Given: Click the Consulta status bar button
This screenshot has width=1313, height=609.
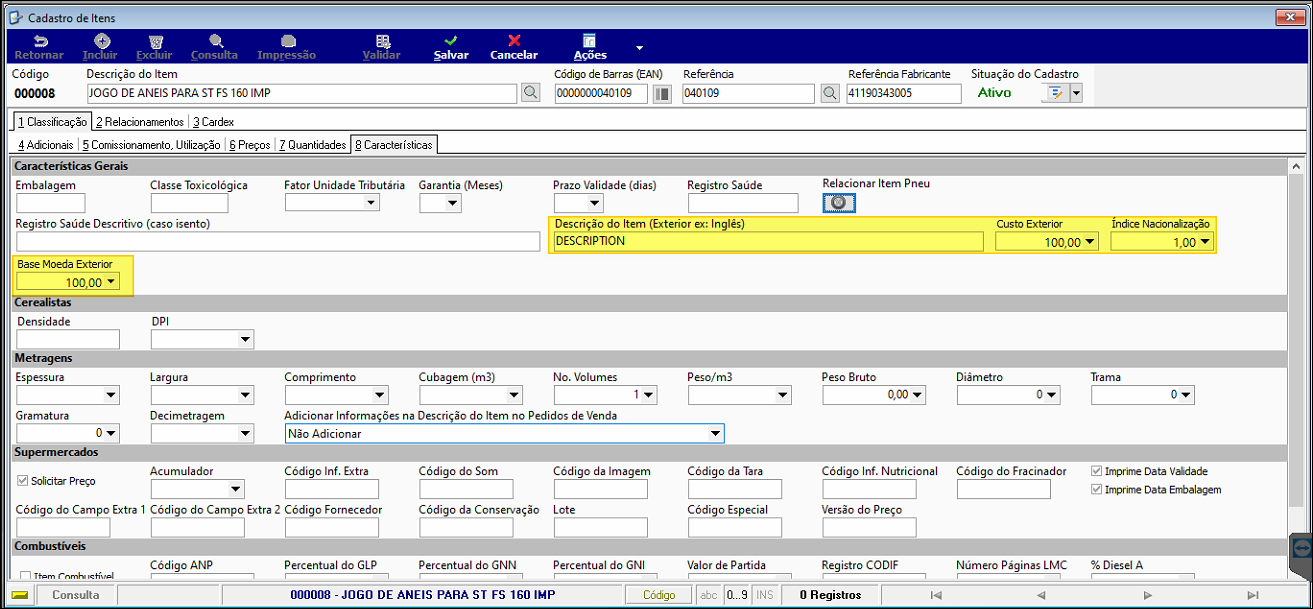Looking at the screenshot, I should click(x=76, y=595).
